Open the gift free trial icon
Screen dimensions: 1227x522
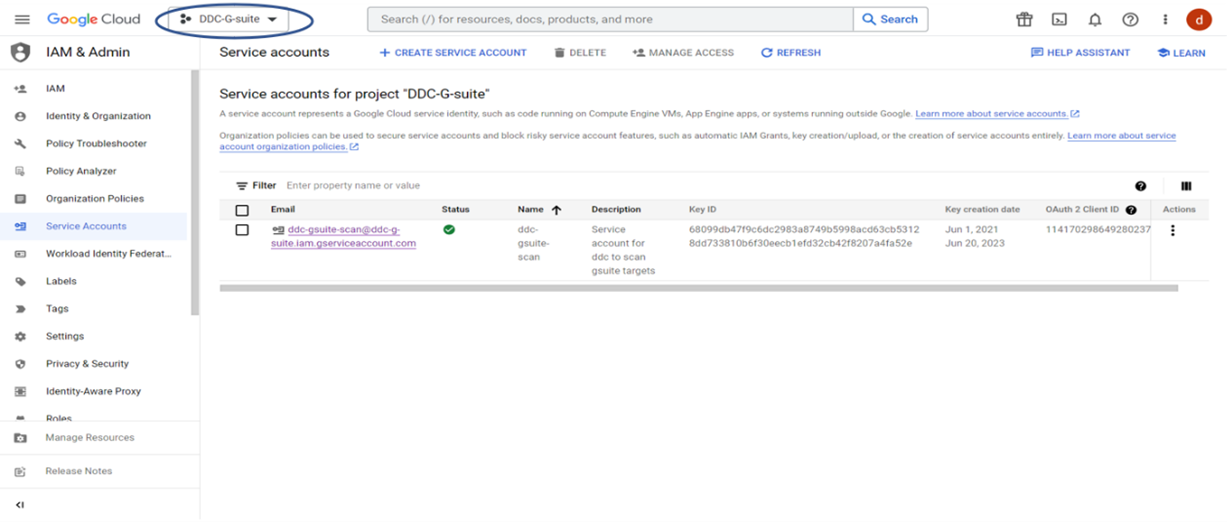point(1024,19)
